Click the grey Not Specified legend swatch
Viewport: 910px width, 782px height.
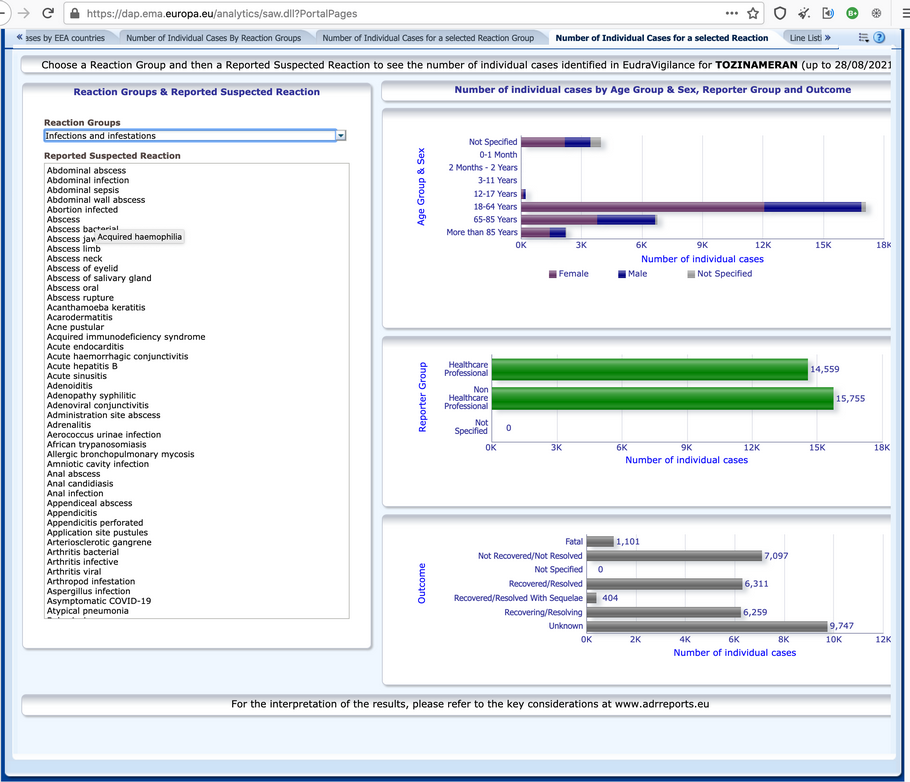click(x=691, y=274)
